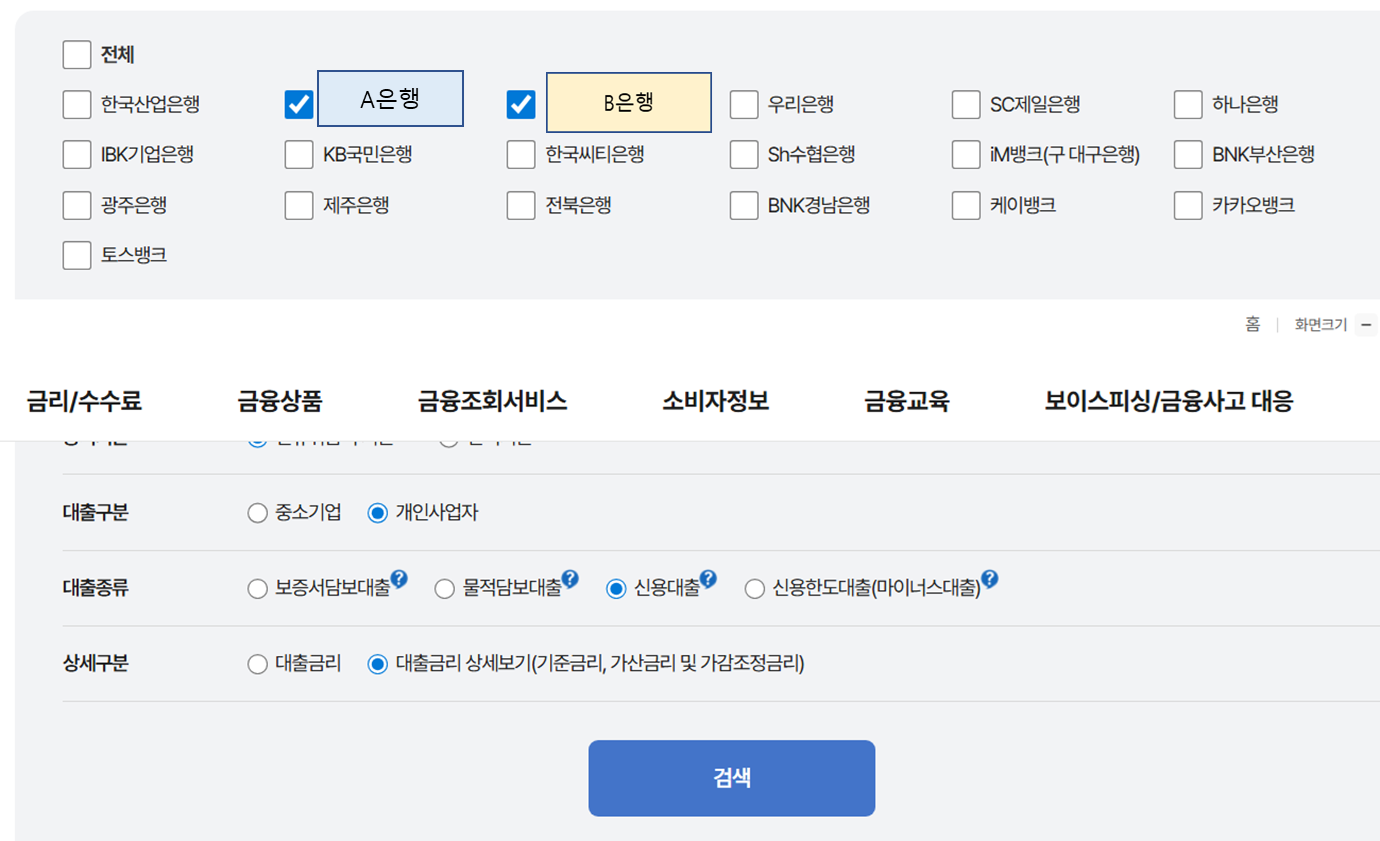Image resolution: width=1380 pixels, height=841 pixels.
Task: Select the 보증서담보대출 radio option
Action: click(x=257, y=589)
